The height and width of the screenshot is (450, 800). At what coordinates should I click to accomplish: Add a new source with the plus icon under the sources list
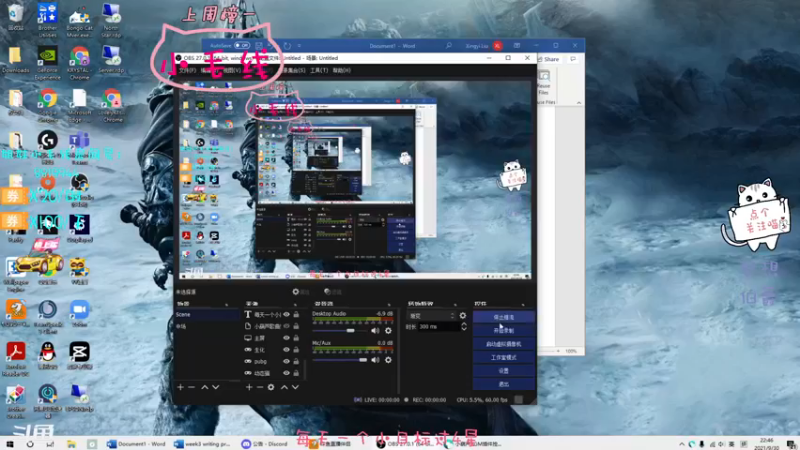click(x=249, y=387)
